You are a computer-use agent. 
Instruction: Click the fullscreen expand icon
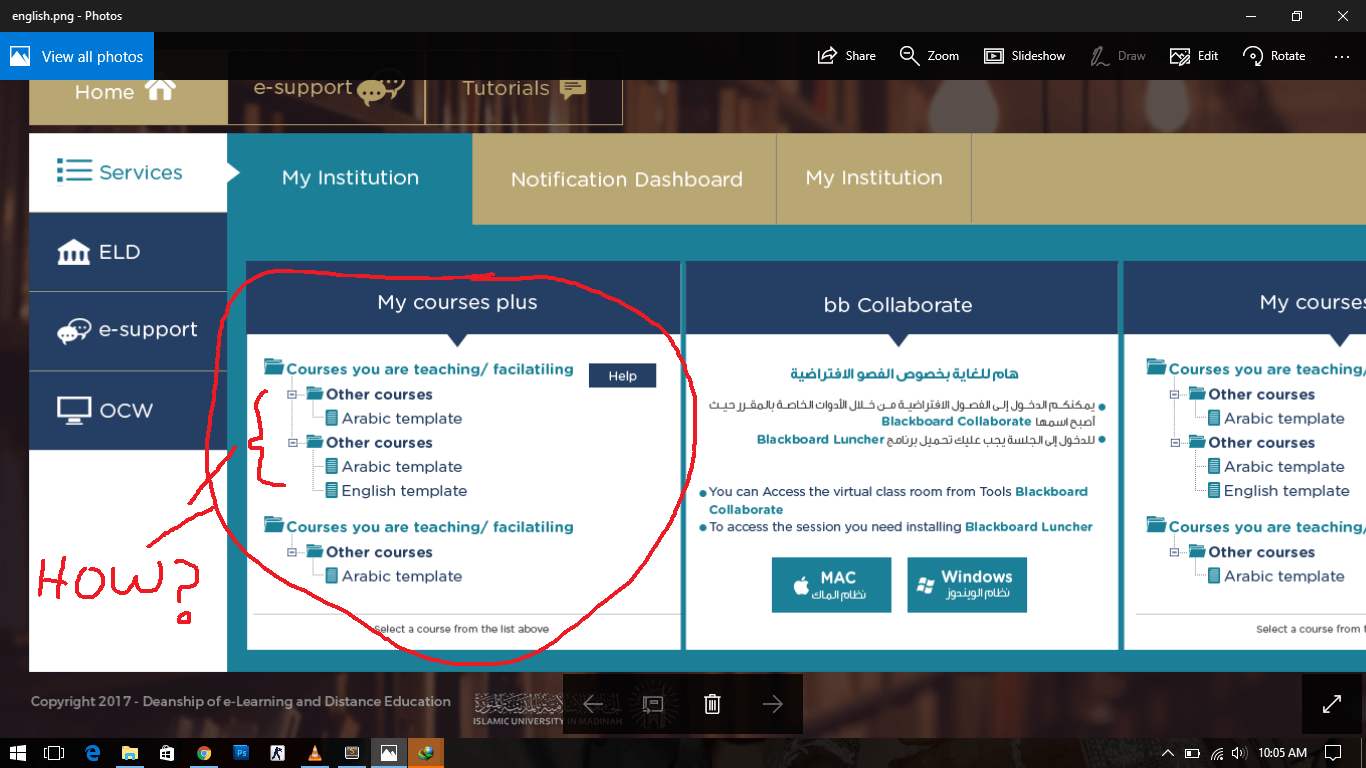pos(1330,704)
